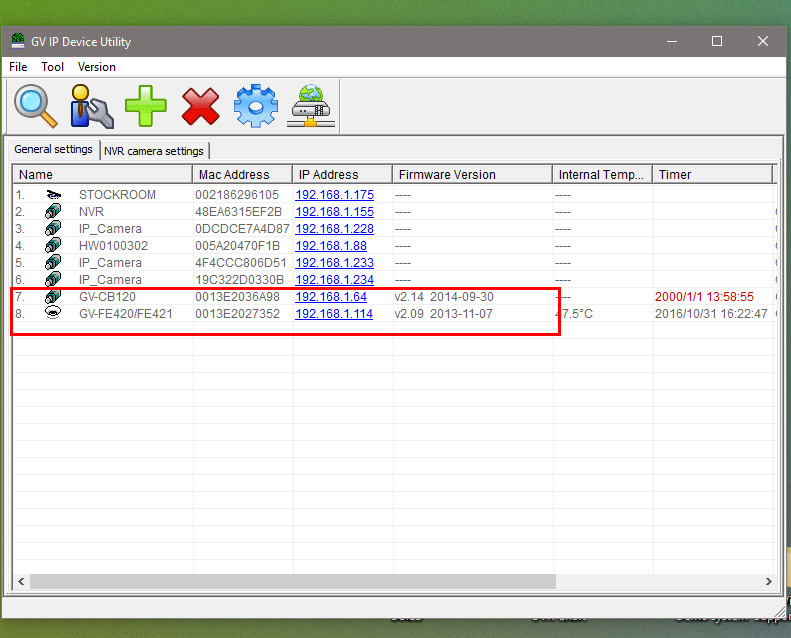Sort by Firmware Version column header
Viewport: 791px width, 638px height.
(472, 175)
